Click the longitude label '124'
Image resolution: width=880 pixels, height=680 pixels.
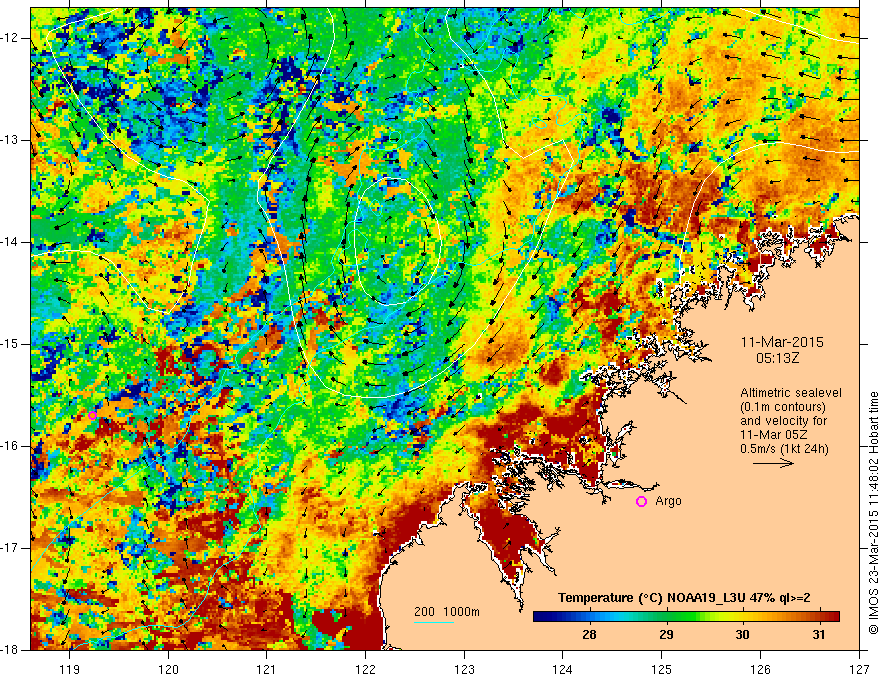click(563, 669)
